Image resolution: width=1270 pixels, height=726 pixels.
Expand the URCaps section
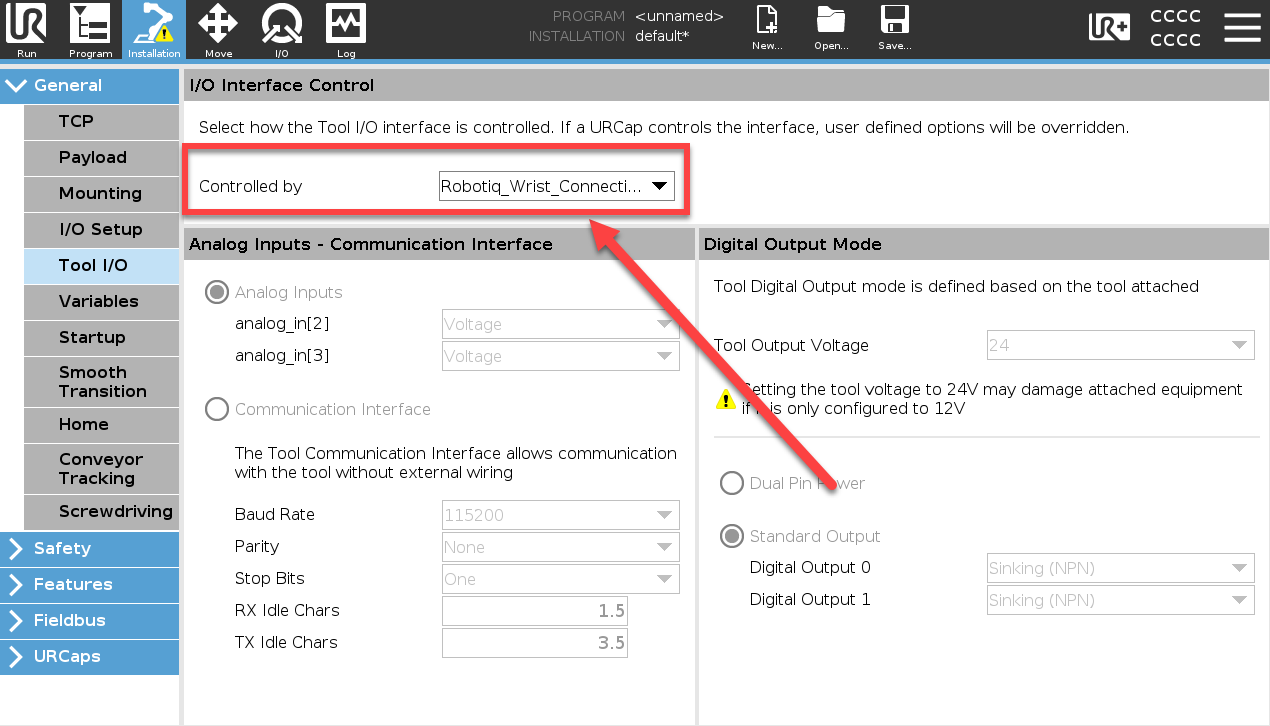(x=90, y=656)
